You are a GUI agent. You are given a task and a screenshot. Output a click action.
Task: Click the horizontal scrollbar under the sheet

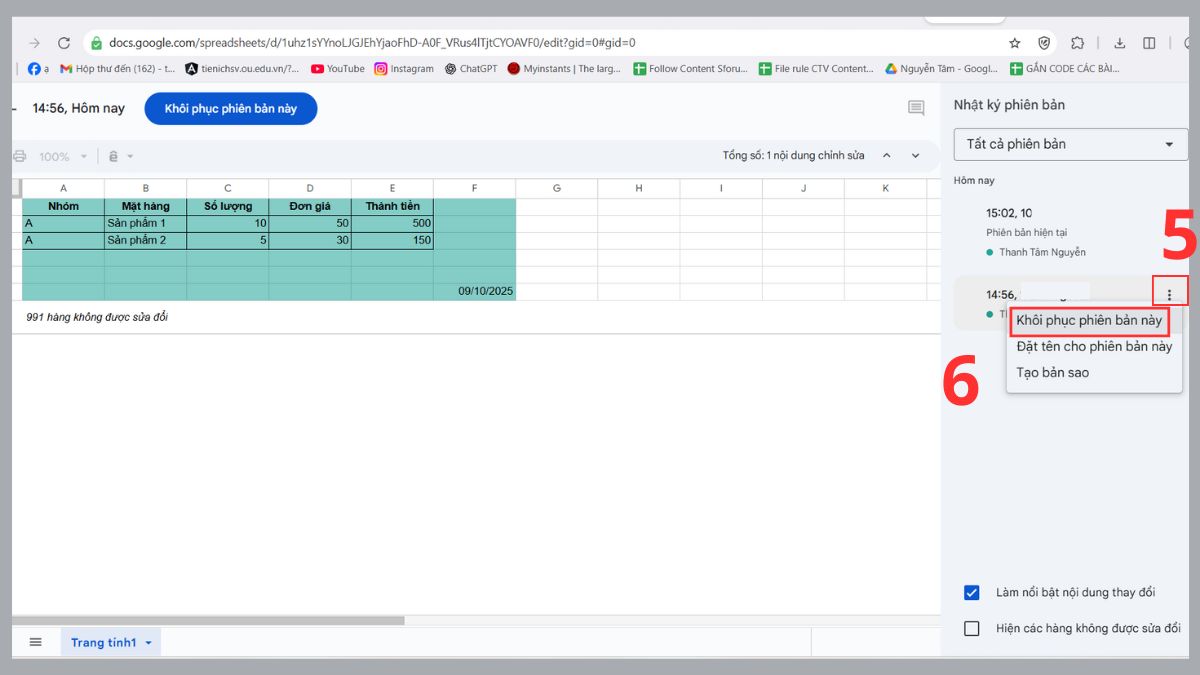pyautogui.click(x=208, y=620)
